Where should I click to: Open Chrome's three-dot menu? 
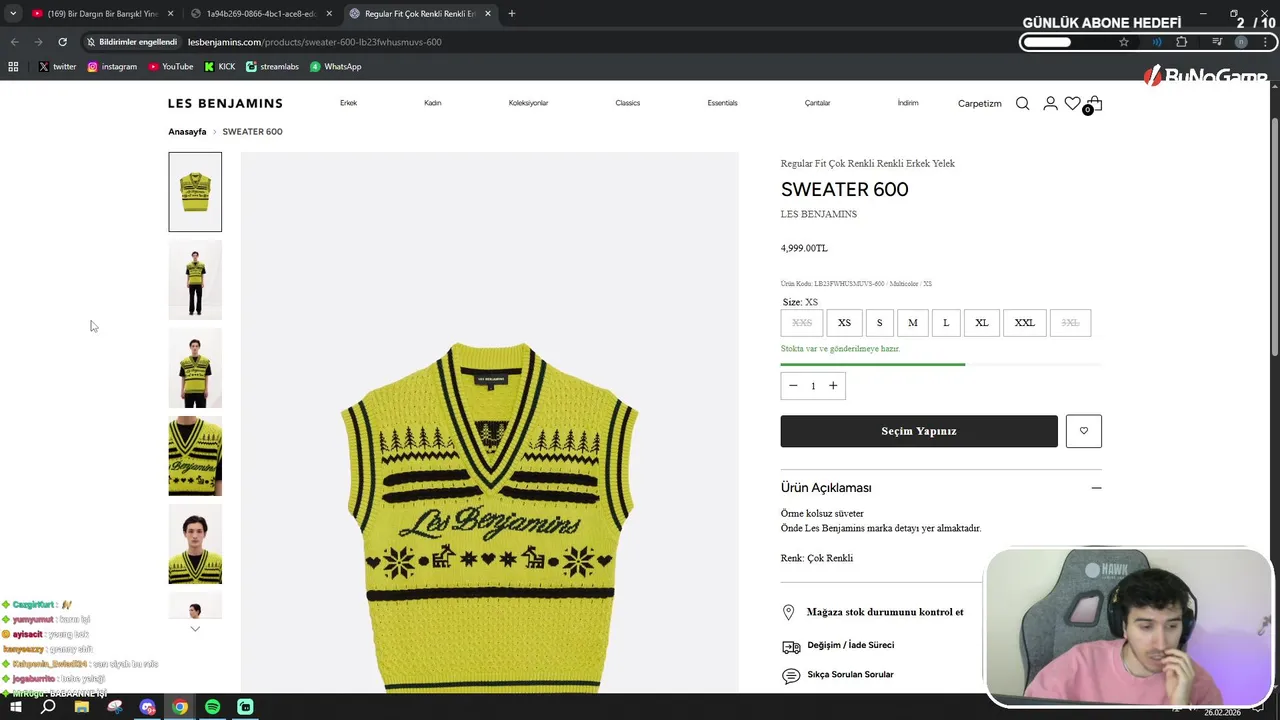pos(1266,42)
